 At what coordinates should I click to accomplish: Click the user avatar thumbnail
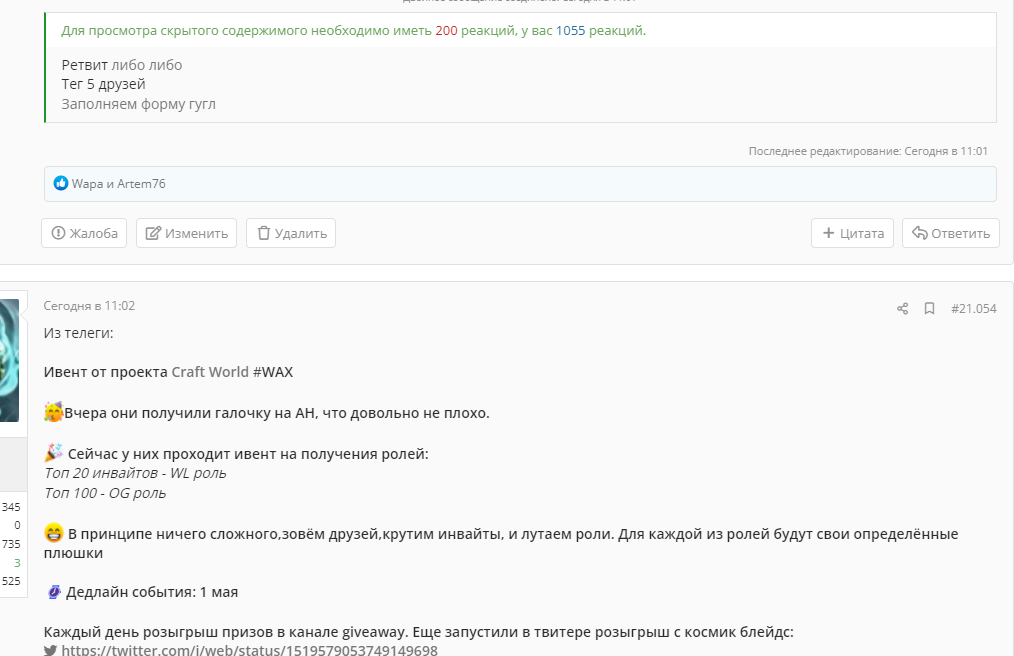click(x=9, y=360)
